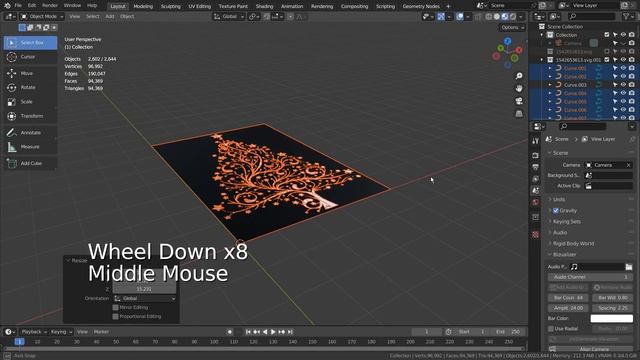This screenshot has width=640, height=360.
Task: Open the Render menu
Action: 50,6
